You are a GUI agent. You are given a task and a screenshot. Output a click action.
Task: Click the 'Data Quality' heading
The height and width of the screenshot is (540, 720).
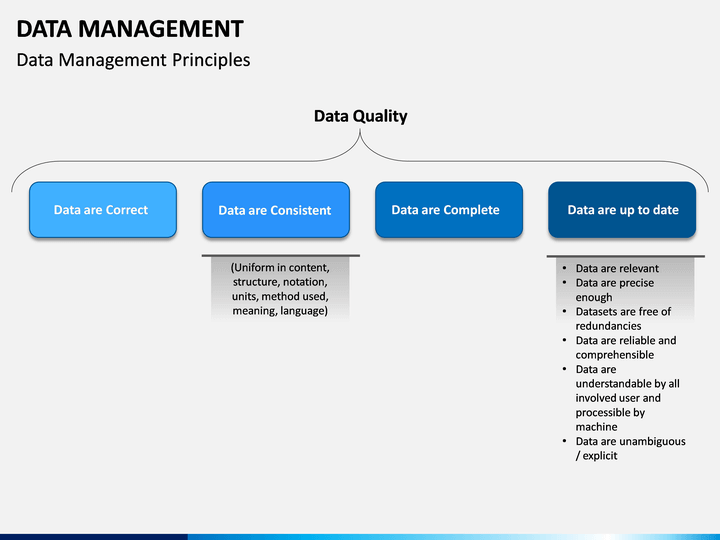360,116
